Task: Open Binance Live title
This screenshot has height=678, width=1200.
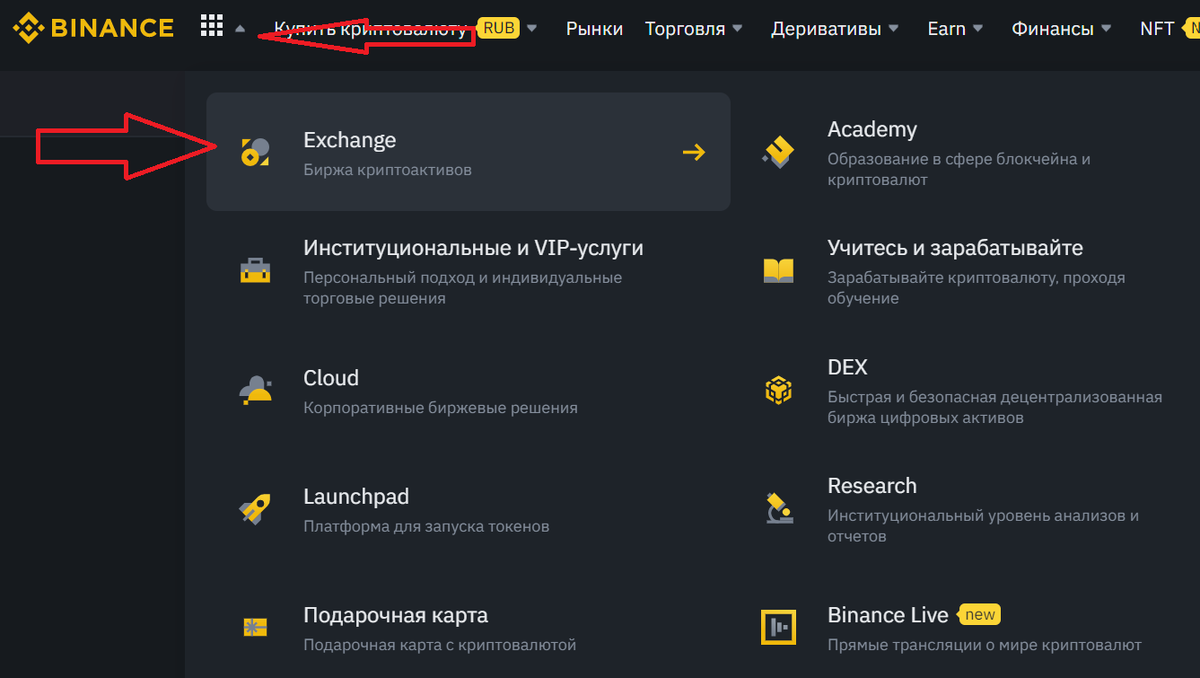Action: click(888, 615)
